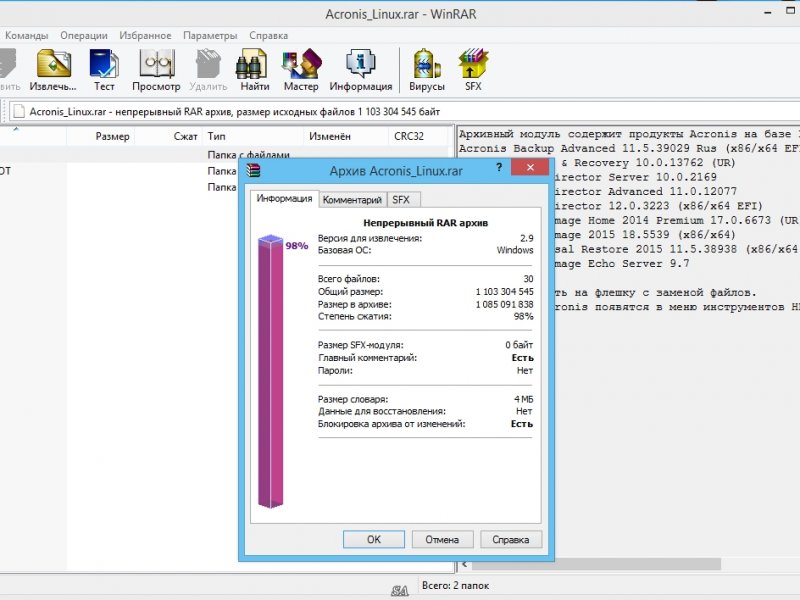Click the SFX toolbar icon
This screenshot has height=600, width=800.
point(473,70)
